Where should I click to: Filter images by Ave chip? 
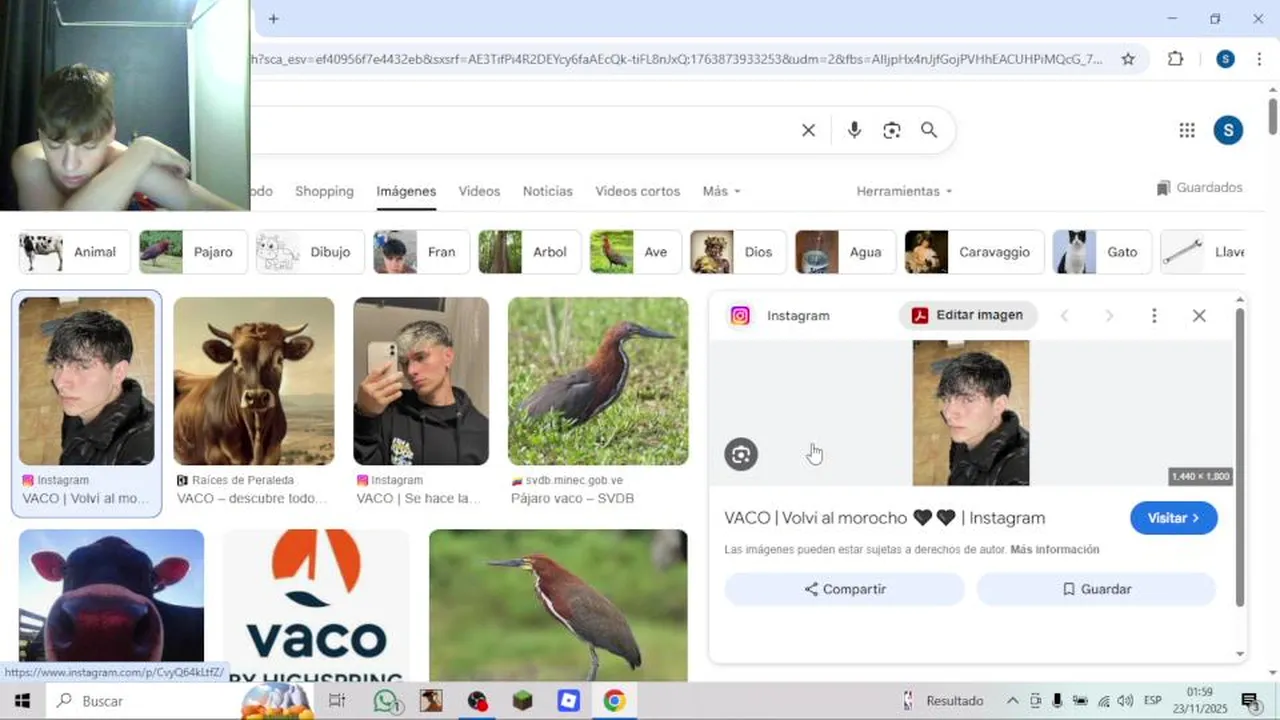[636, 252]
